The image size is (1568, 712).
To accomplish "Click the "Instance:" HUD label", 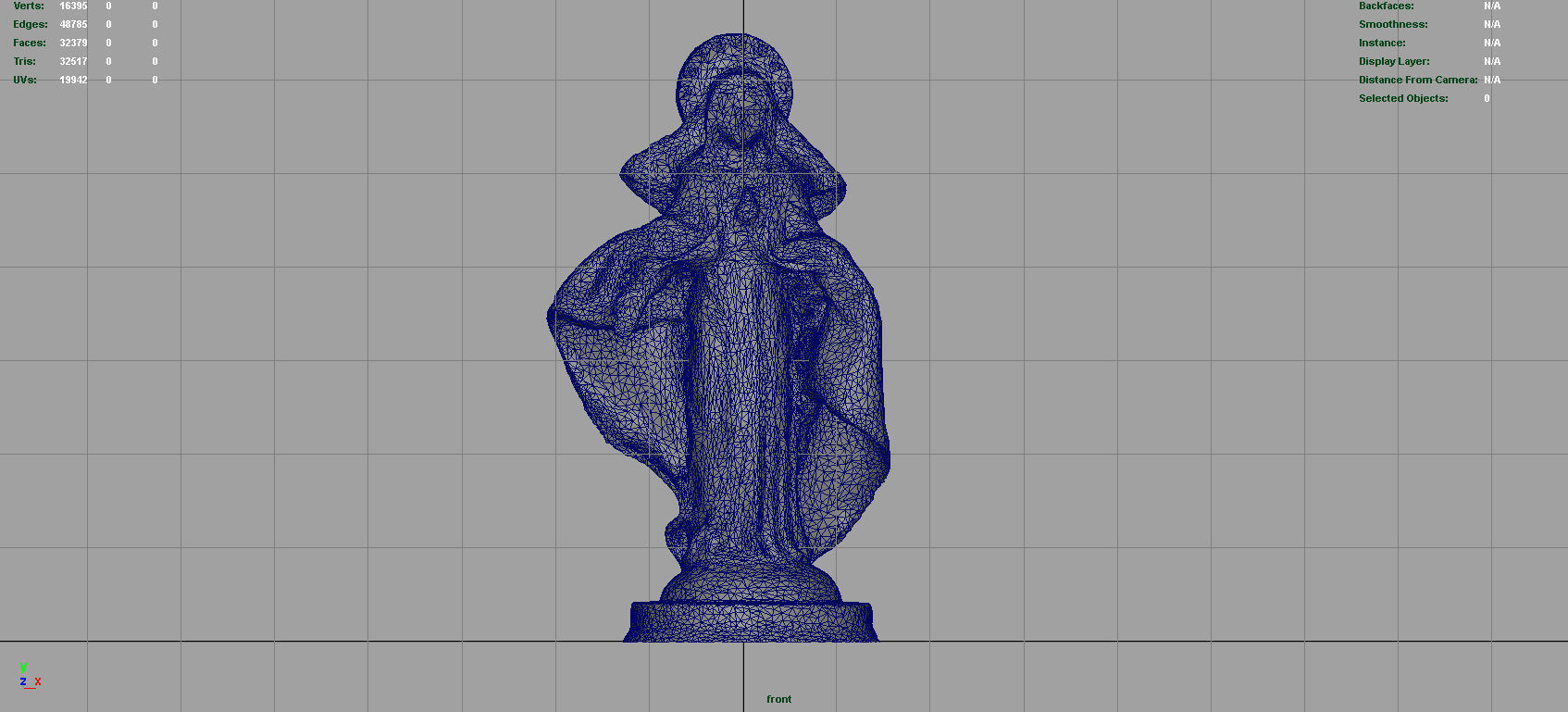I will tap(1382, 43).
